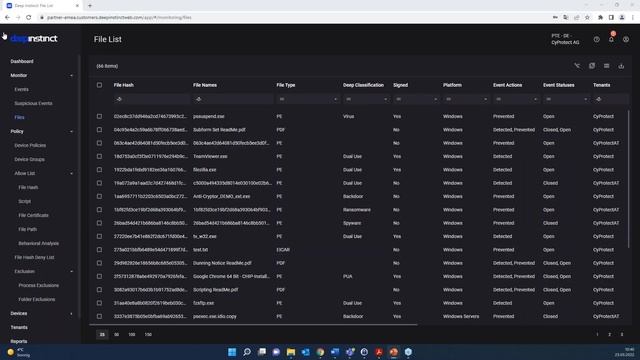Collapse the Policy section chevron
Viewport: 640px width, 360px height.
click(71, 131)
